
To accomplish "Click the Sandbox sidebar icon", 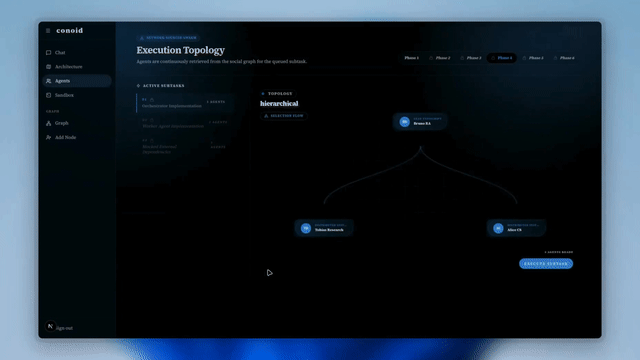I will pyautogui.click(x=49, y=95).
